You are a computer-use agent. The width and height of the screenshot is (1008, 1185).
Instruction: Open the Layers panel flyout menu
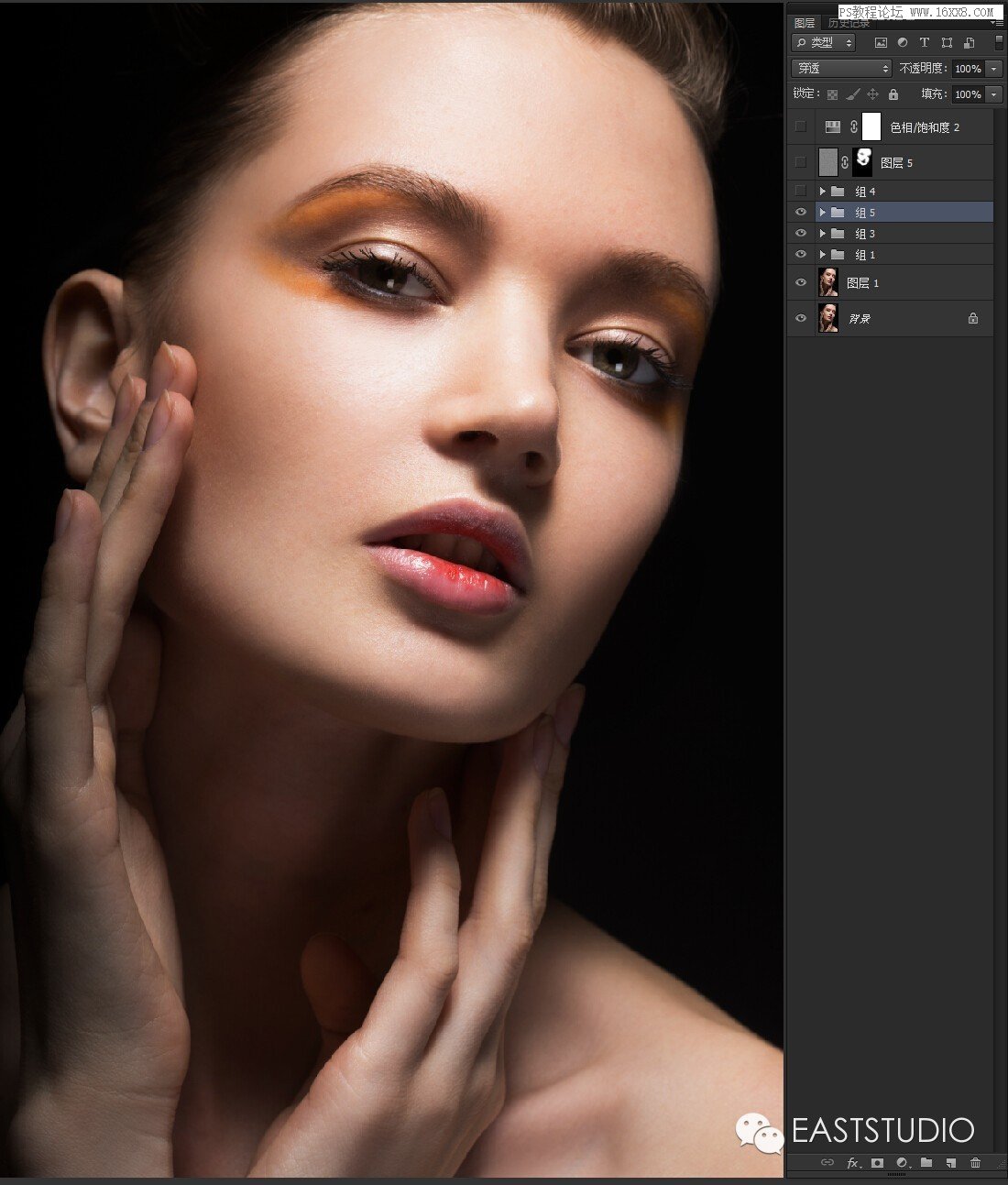(x=997, y=23)
